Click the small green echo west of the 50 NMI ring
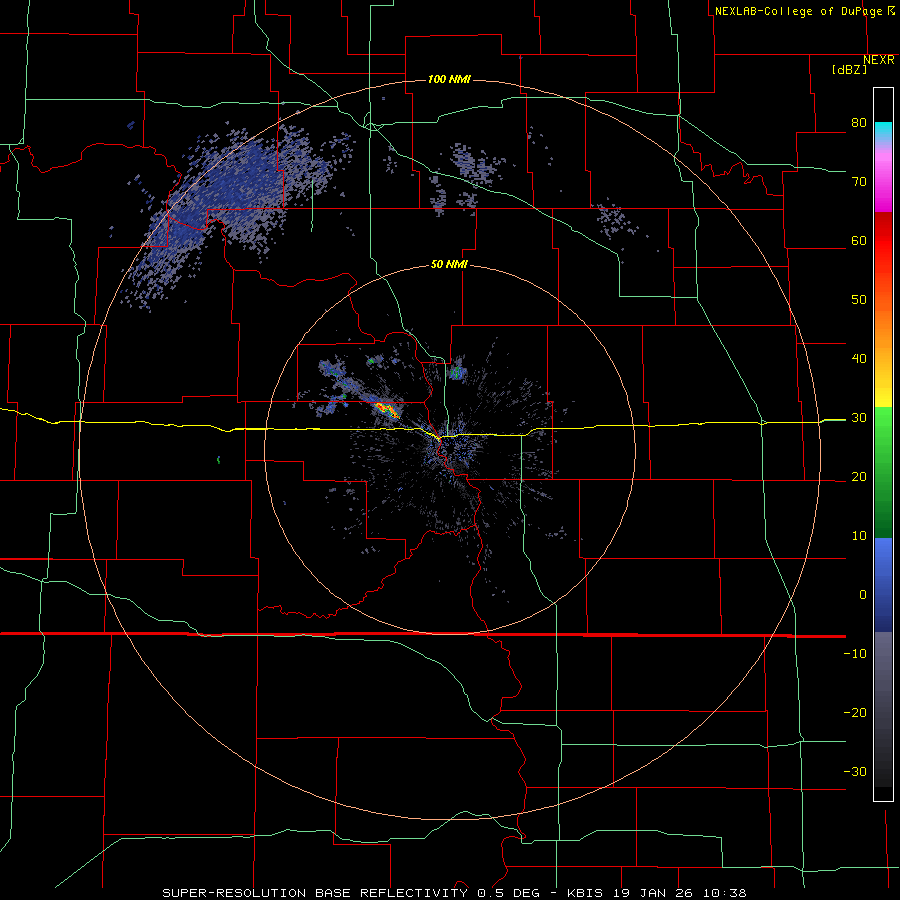Image resolution: width=900 pixels, height=900 pixels. 219,460
